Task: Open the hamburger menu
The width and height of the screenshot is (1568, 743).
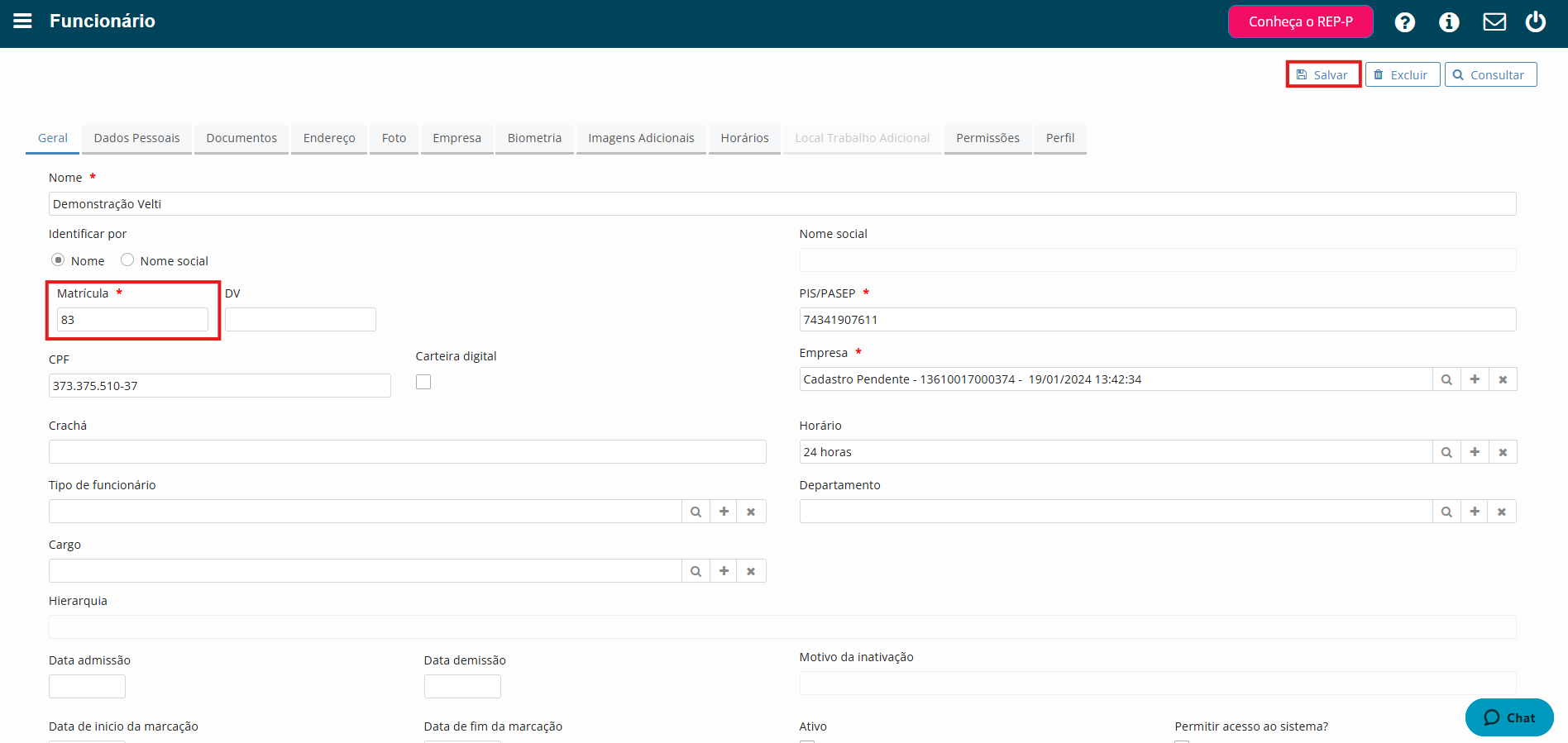Action: pos(22,21)
